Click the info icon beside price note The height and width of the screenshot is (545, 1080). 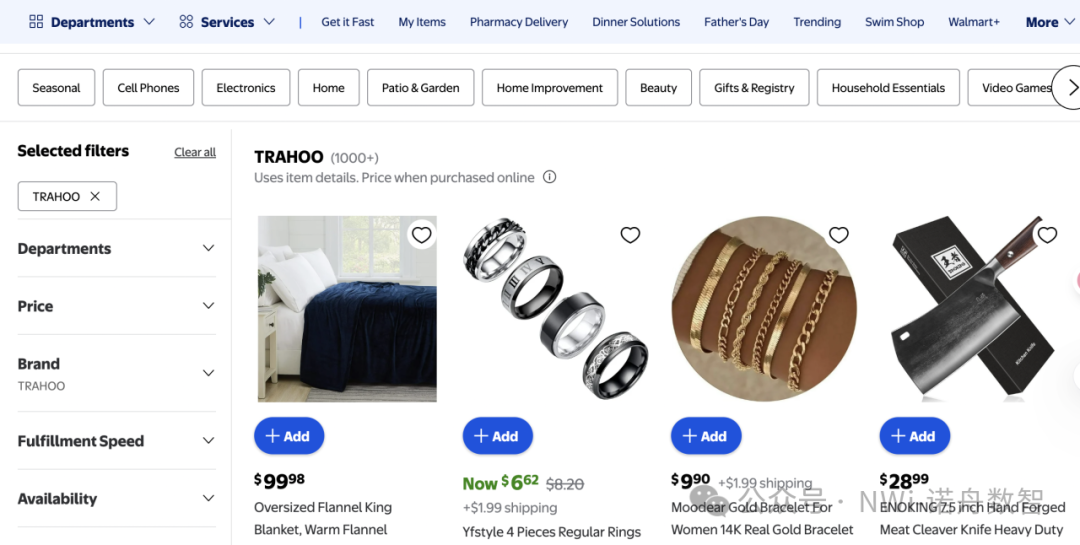549,177
